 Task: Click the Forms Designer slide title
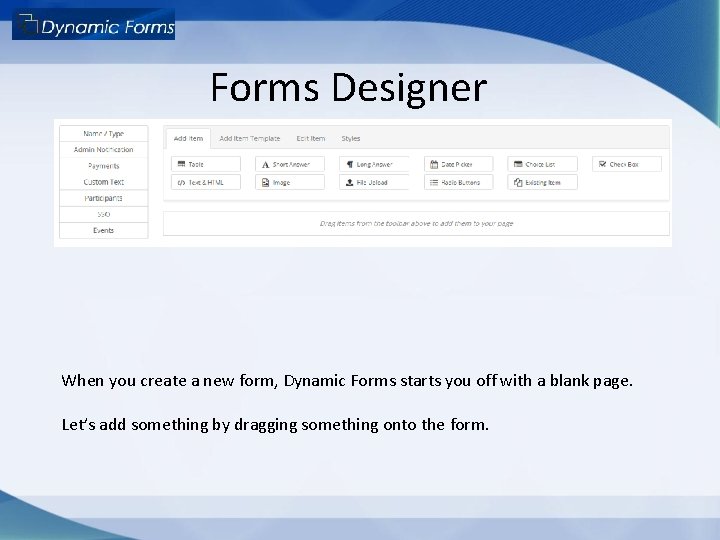point(349,88)
